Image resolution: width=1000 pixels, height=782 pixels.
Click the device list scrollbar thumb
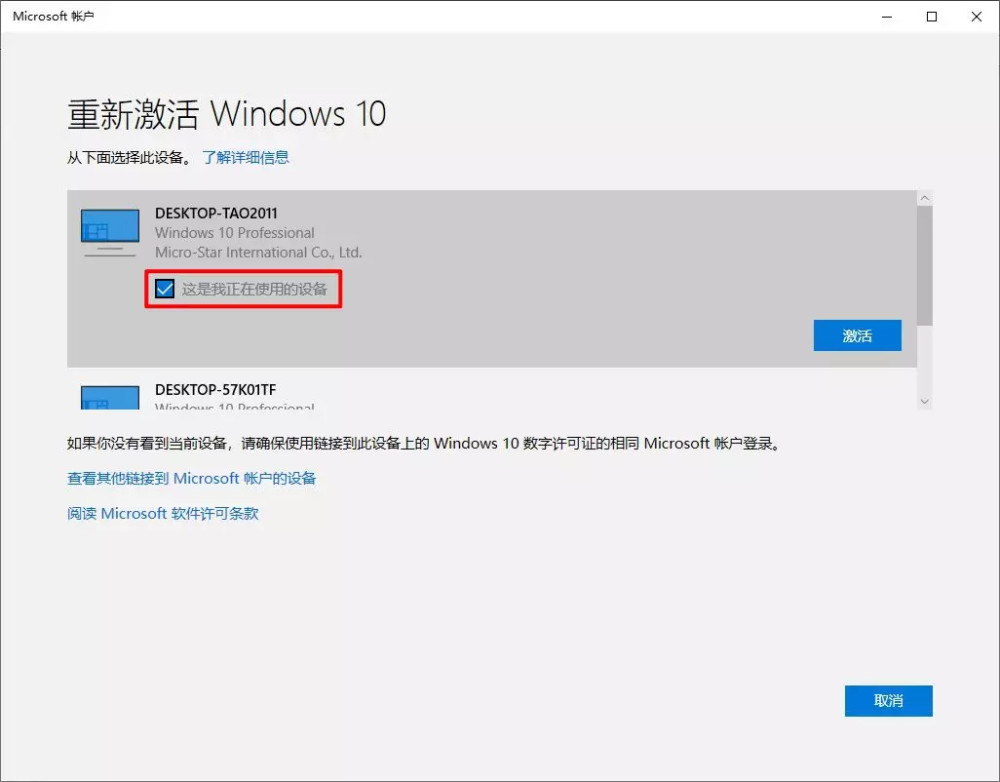(x=925, y=265)
